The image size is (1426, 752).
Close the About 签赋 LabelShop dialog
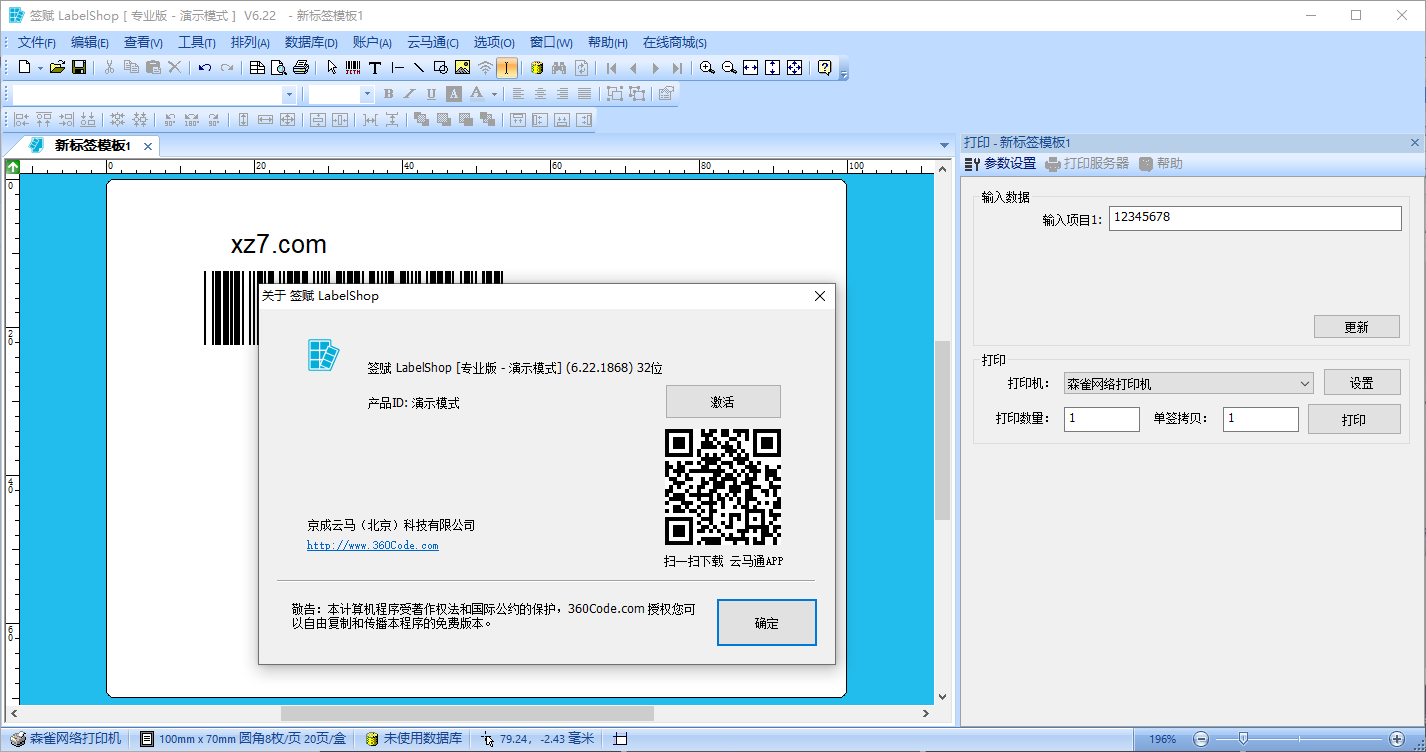point(820,296)
